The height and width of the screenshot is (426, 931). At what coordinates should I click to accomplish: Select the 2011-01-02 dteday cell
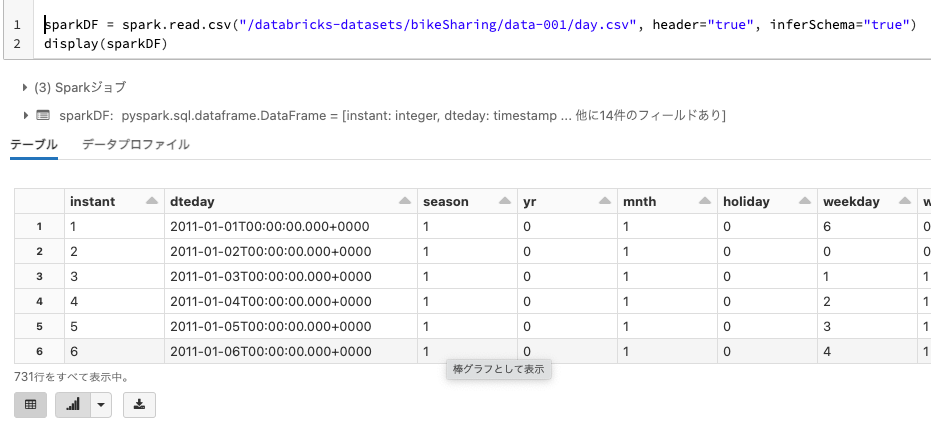(x=291, y=251)
